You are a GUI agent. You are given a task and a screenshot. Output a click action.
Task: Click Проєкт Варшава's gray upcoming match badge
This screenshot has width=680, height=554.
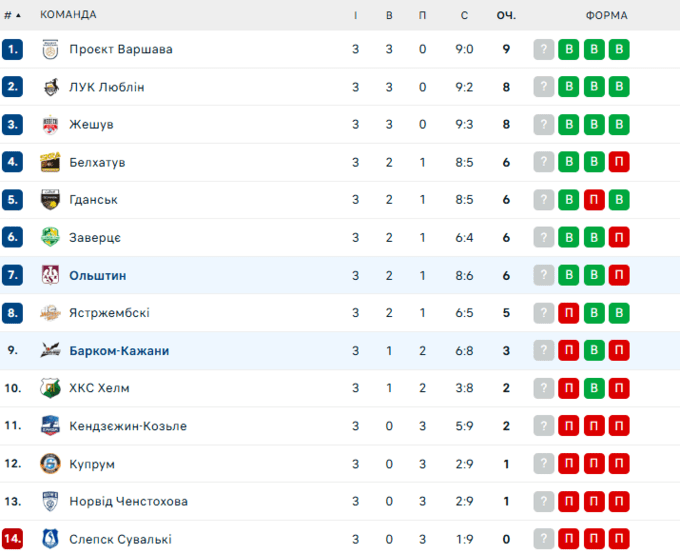coord(544,49)
